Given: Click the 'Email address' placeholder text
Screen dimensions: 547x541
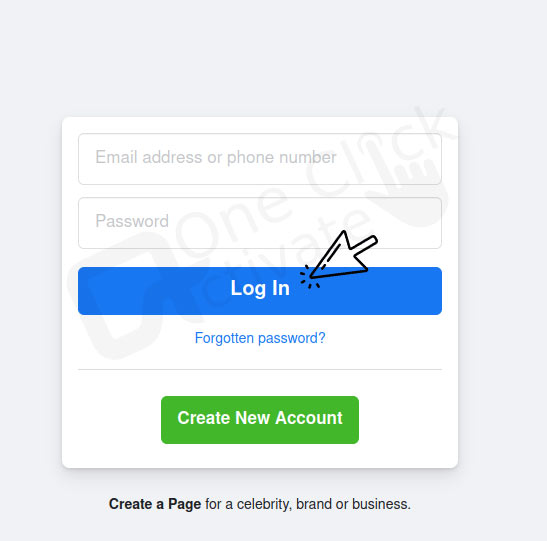Looking at the screenshot, I should (x=149, y=157).
